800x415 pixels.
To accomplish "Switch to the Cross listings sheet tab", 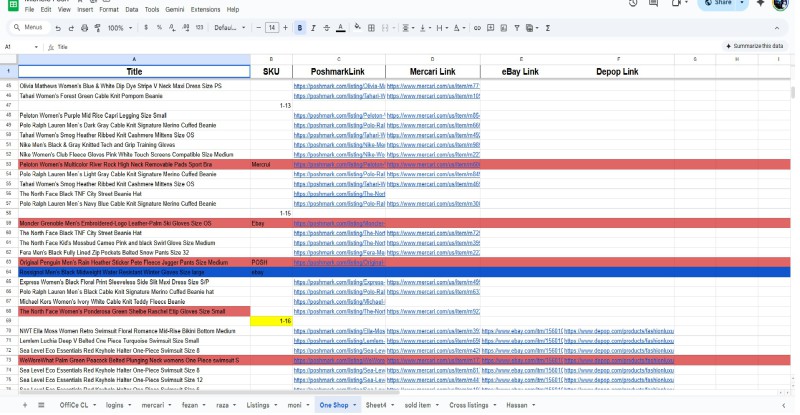I will coord(470,405).
